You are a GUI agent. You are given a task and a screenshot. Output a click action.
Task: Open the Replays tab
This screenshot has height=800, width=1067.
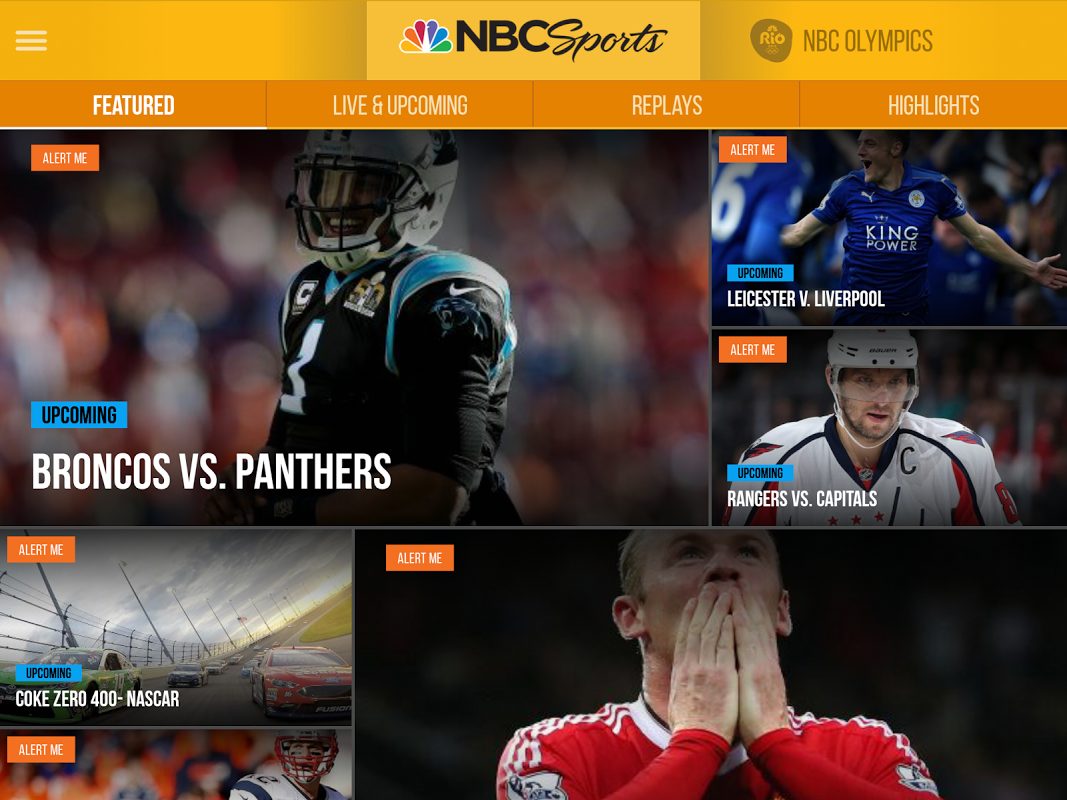667,105
